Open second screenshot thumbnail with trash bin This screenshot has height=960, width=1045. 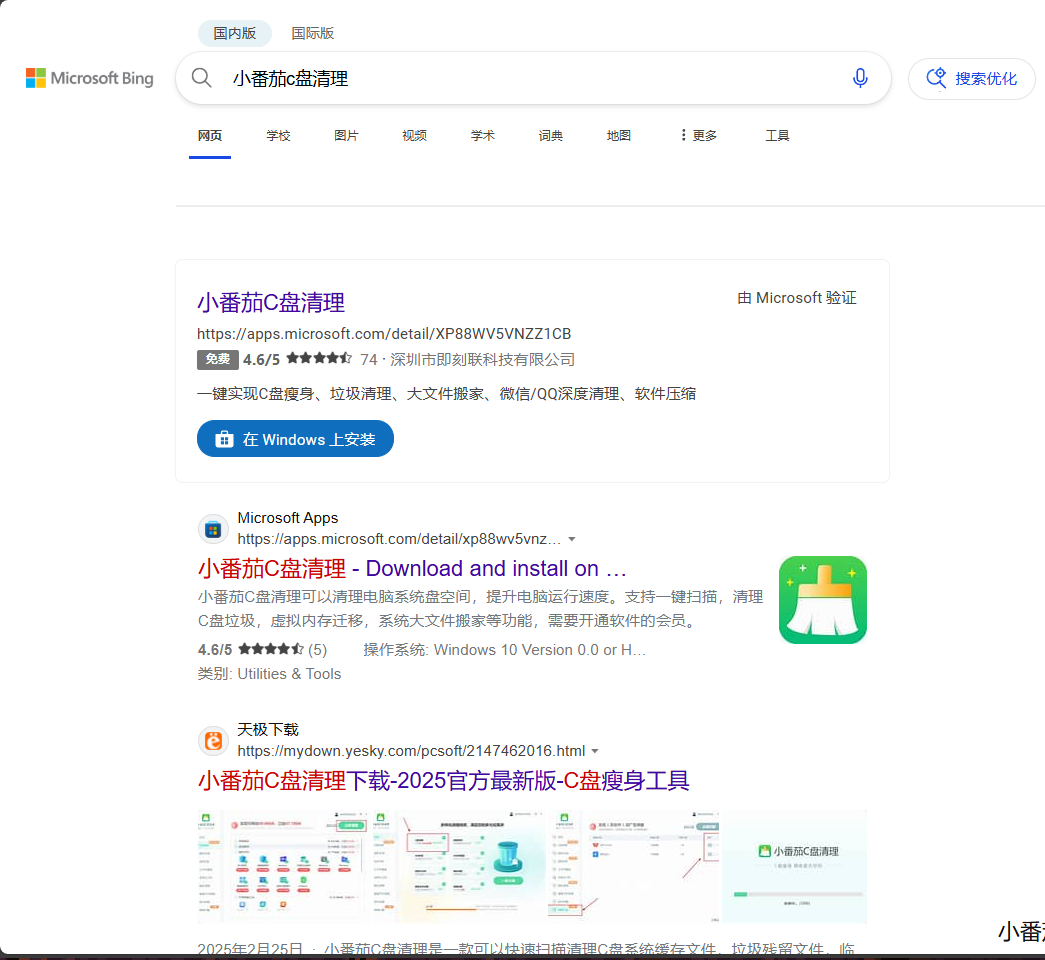[459, 867]
